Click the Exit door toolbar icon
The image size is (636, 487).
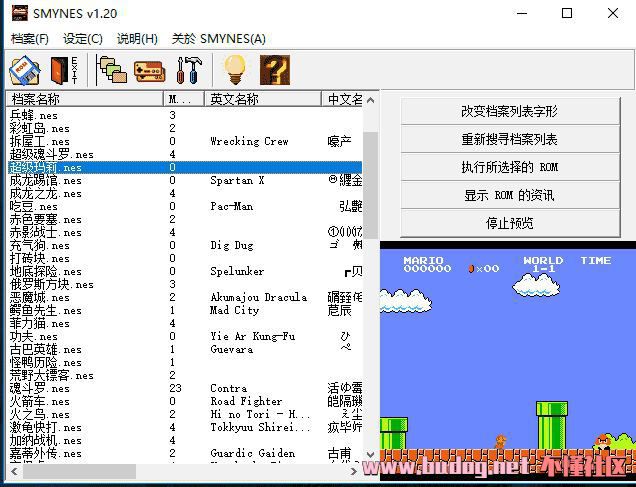[64, 71]
